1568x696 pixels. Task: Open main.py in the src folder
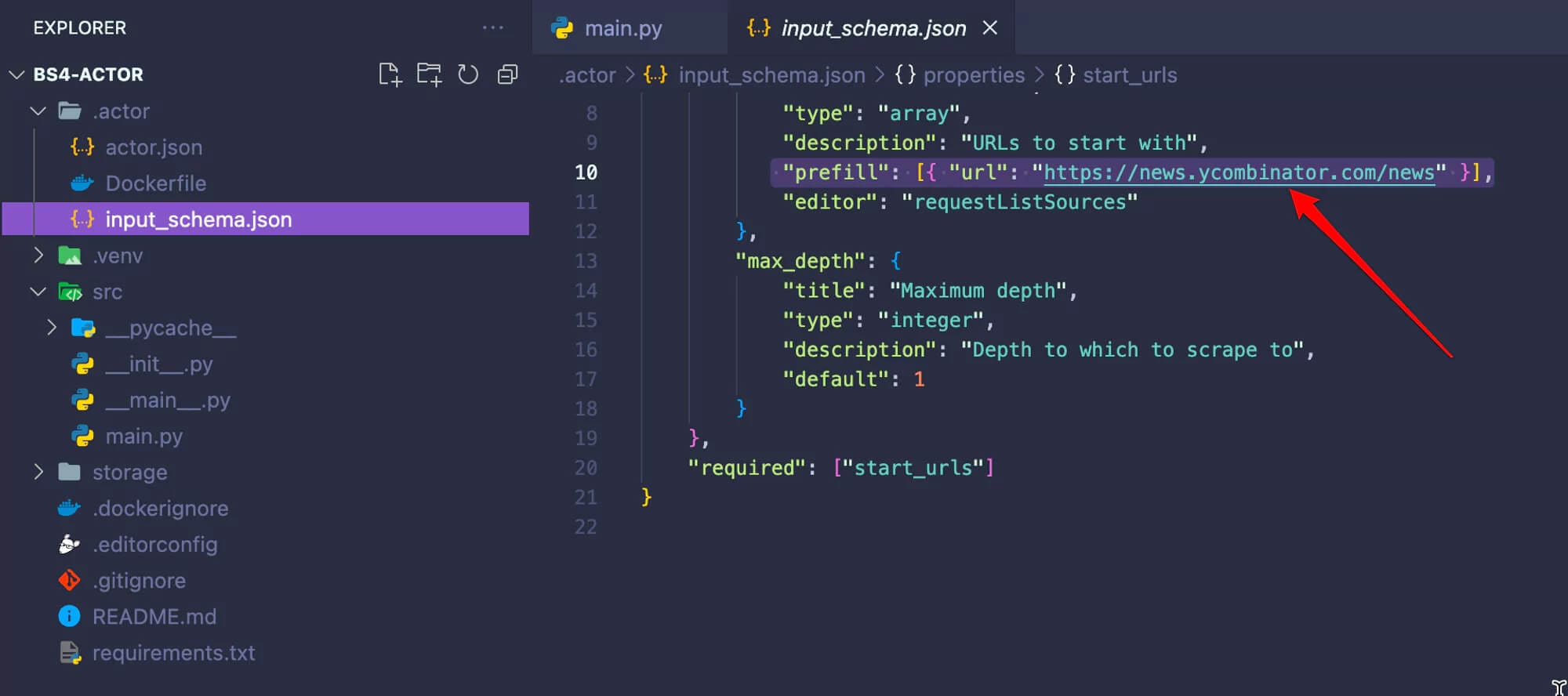click(x=144, y=436)
